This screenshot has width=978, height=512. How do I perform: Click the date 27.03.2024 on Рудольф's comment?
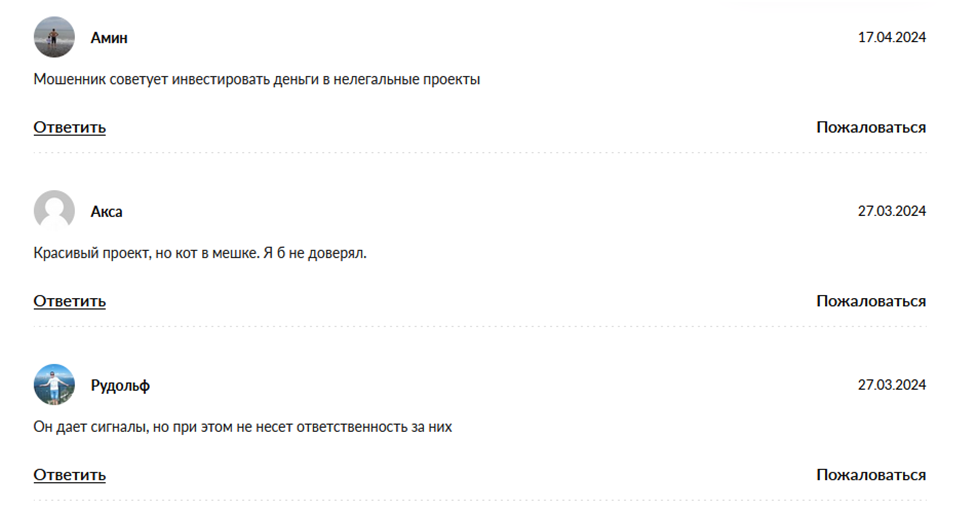coord(892,385)
